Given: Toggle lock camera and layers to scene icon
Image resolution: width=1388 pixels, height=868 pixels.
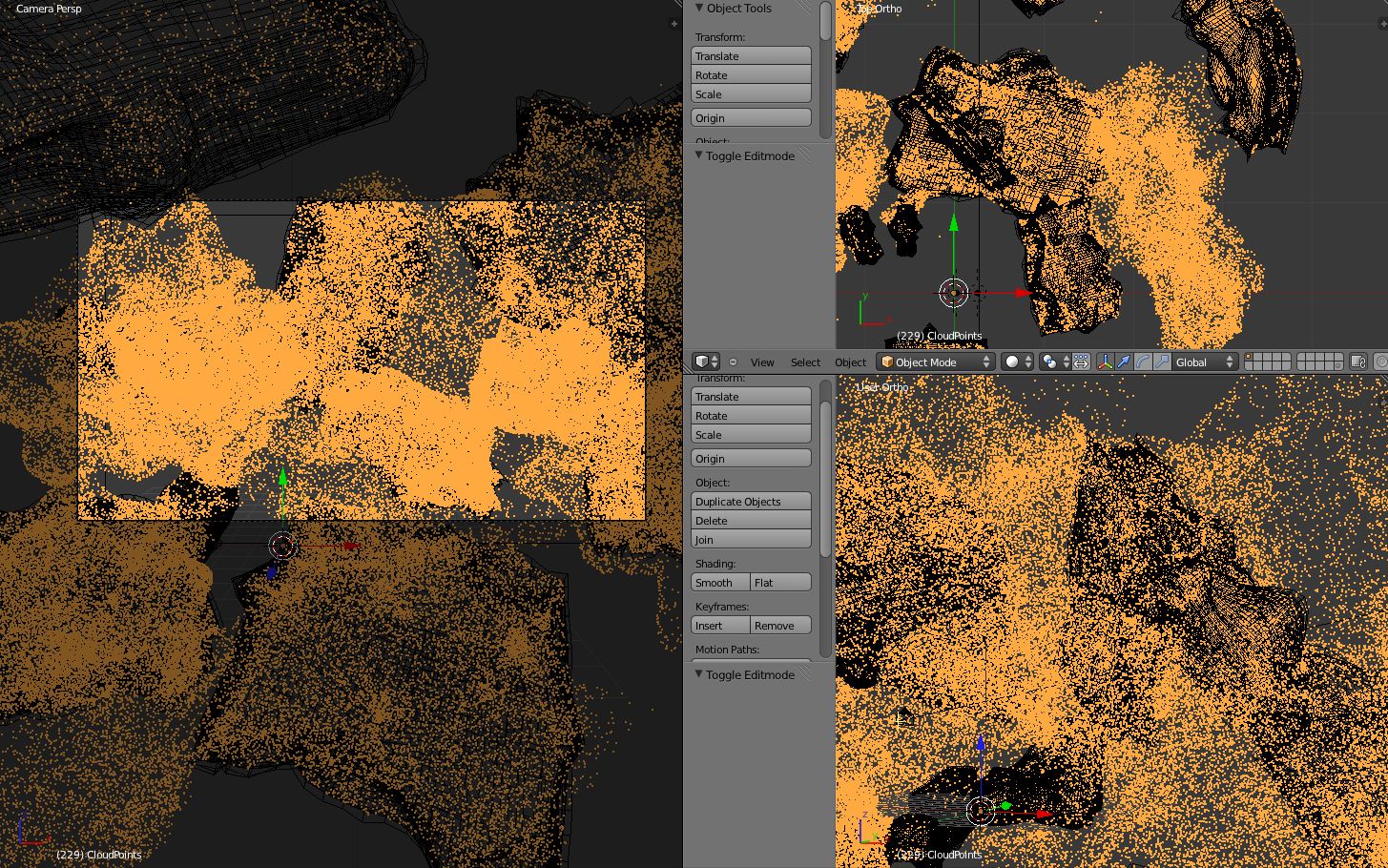Looking at the screenshot, I should pyautogui.click(x=1358, y=362).
